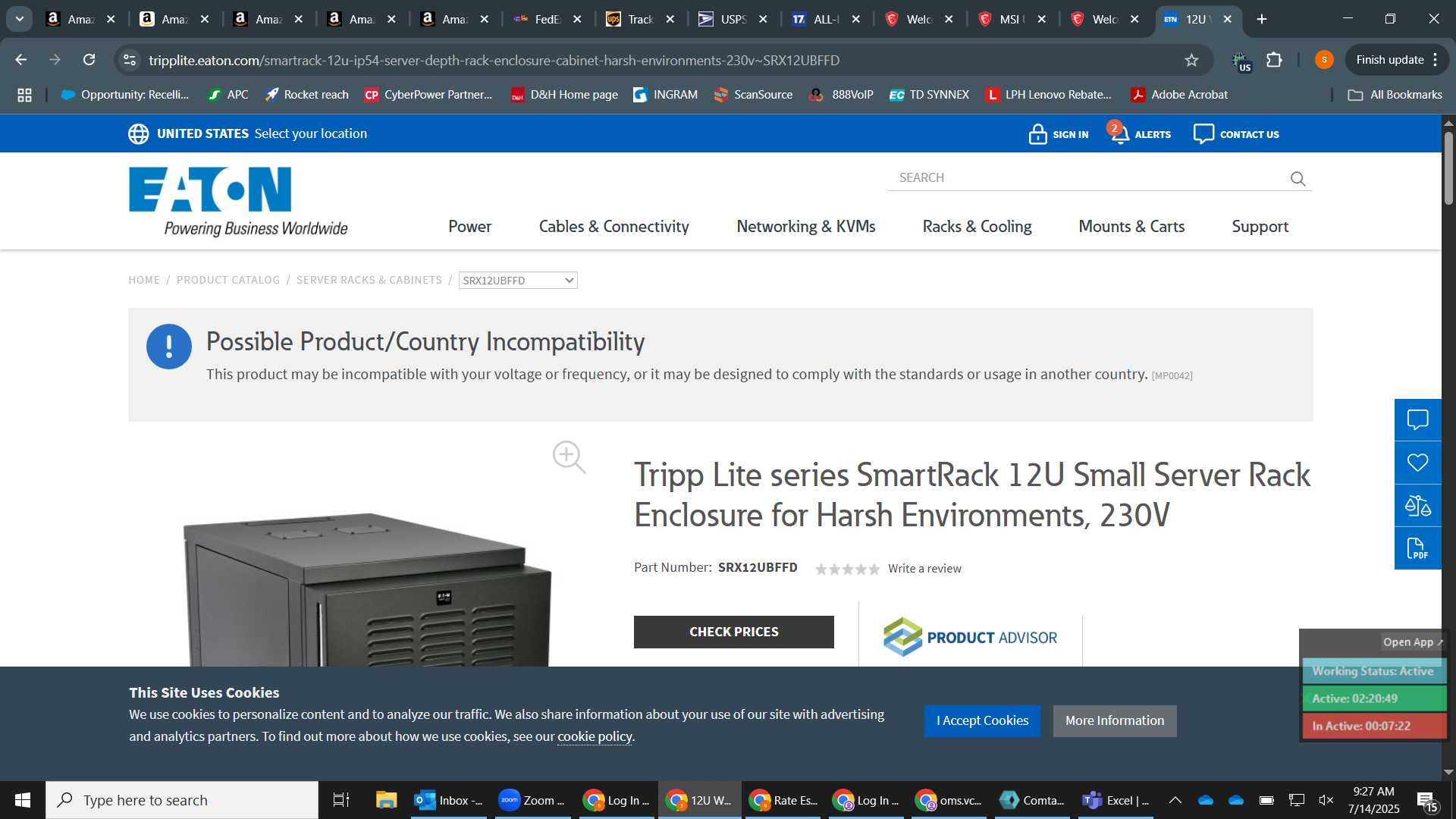The height and width of the screenshot is (819, 1456).
Task: Open Racks & Cooling menu
Action: point(977,226)
